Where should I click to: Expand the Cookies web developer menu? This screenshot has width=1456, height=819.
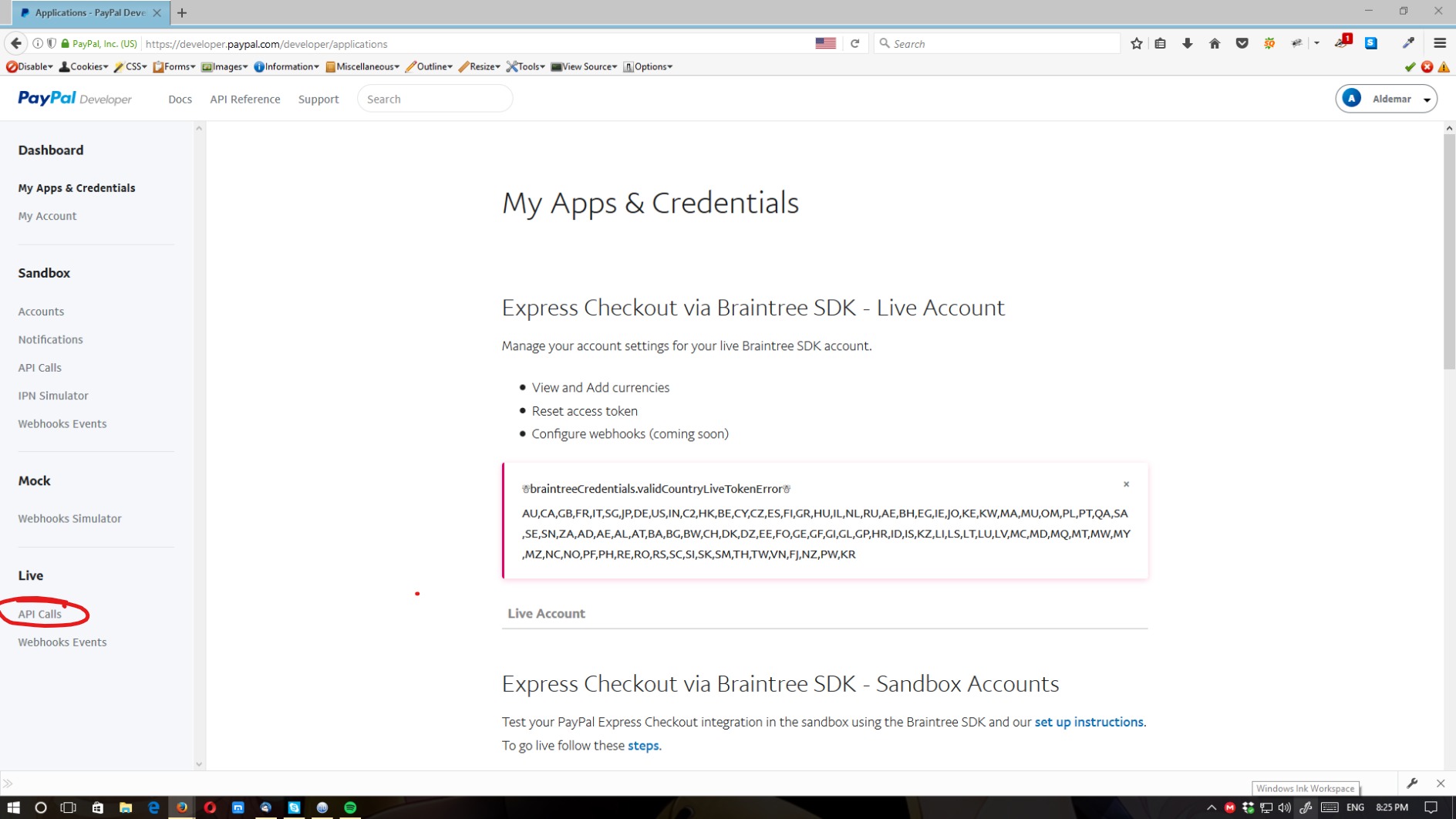[83, 67]
